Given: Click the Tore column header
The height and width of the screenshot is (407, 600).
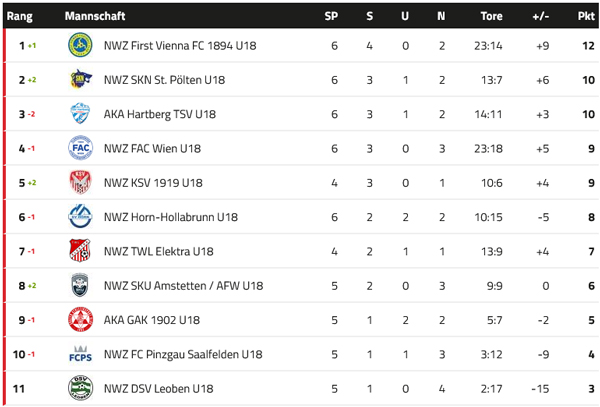Looking at the screenshot, I should click(x=491, y=16).
